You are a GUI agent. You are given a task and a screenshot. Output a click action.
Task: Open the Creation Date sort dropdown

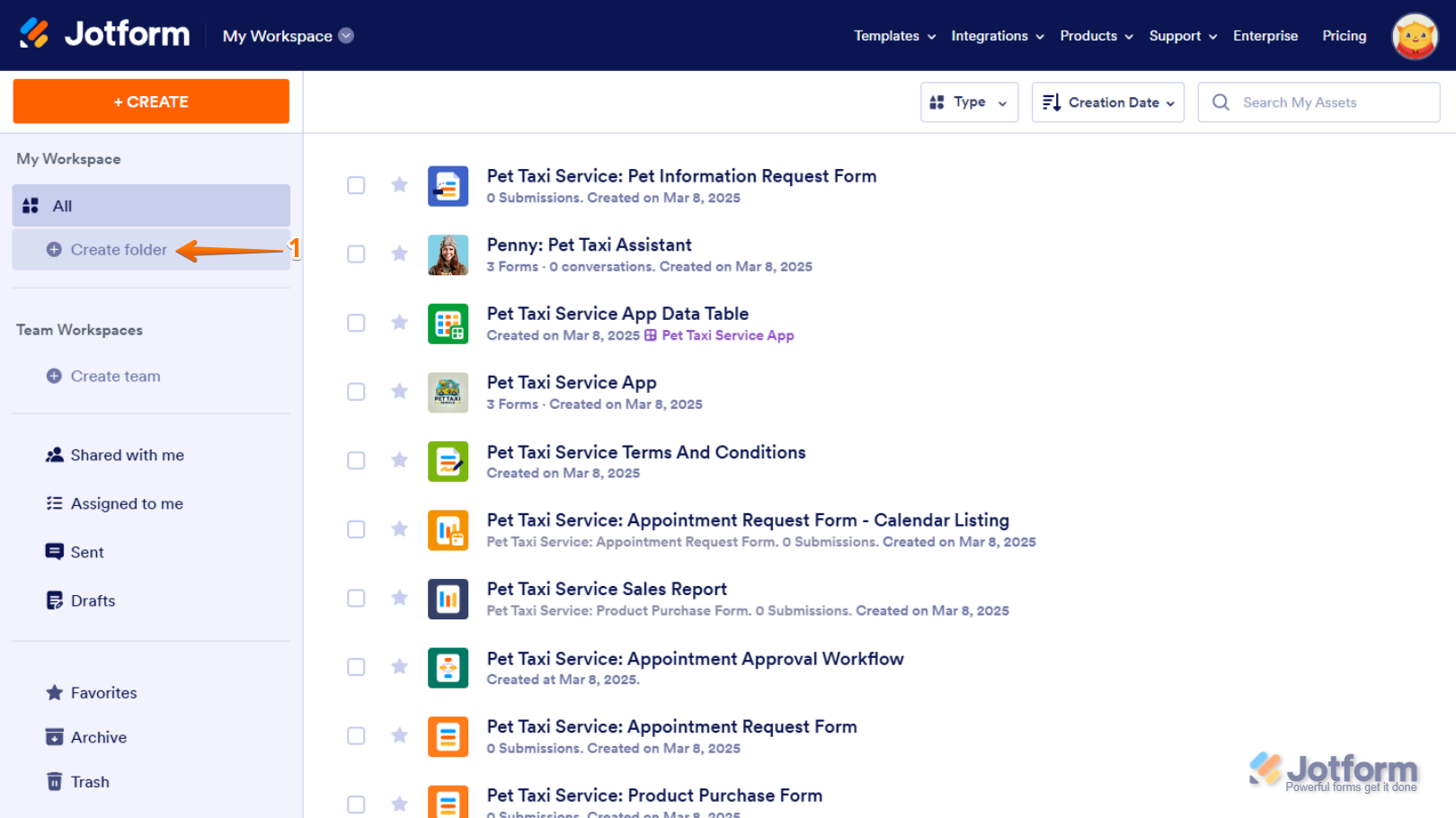pyautogui.click(x=1107, y=102)
